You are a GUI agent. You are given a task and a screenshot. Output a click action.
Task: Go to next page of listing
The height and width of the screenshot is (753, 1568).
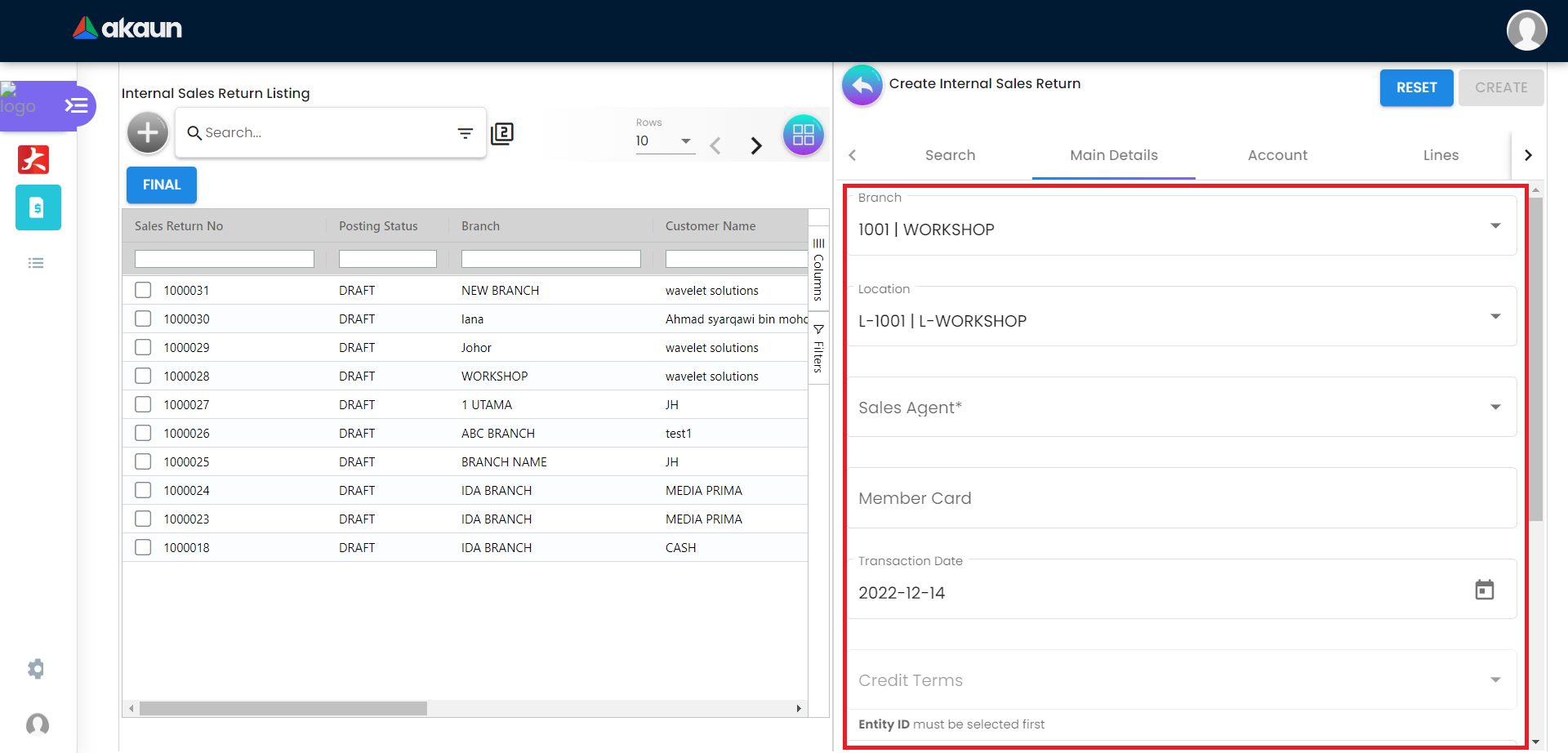coord(756,145)
